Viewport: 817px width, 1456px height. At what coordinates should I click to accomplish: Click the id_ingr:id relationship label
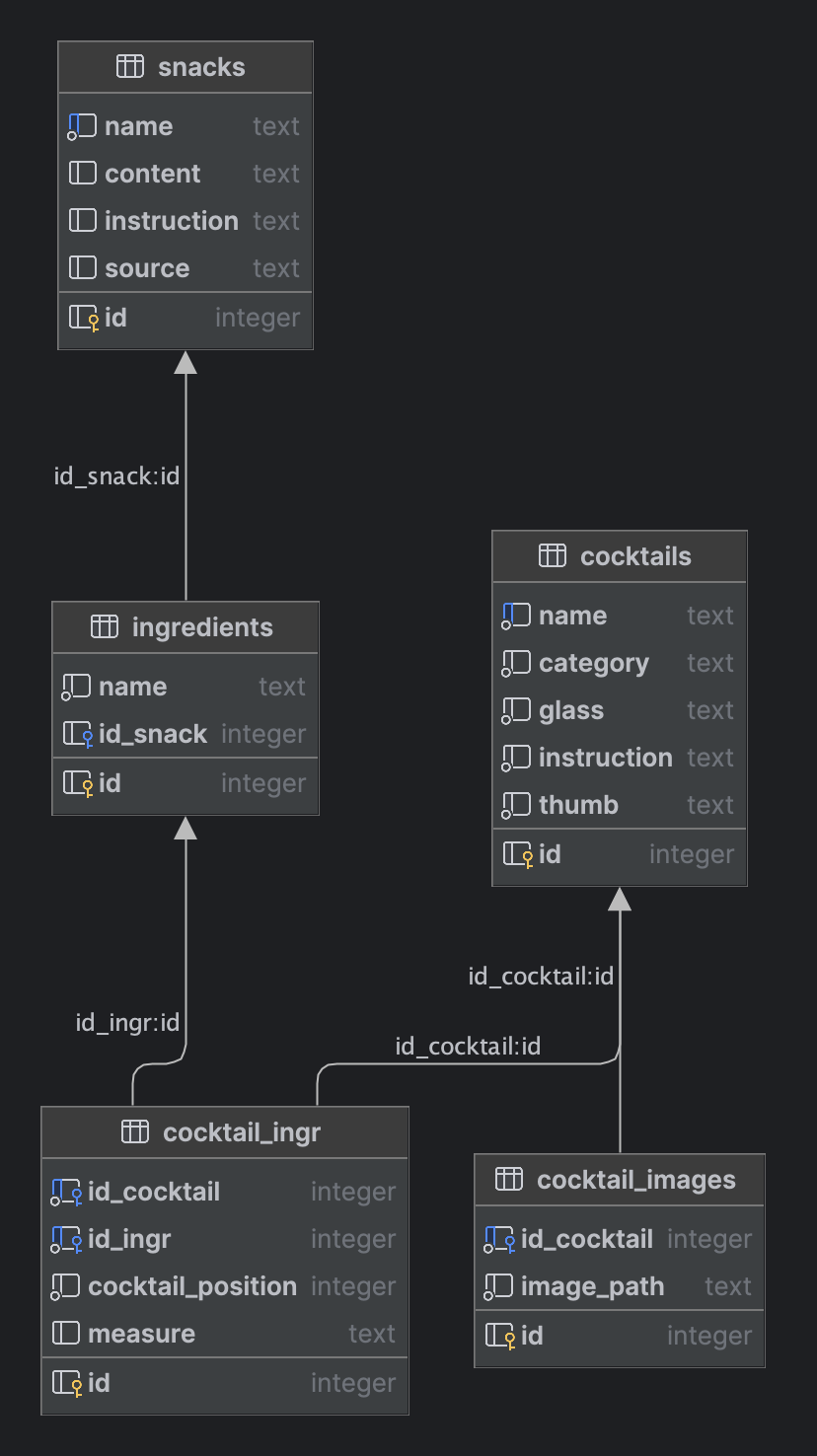click(x=127, y=1023)
